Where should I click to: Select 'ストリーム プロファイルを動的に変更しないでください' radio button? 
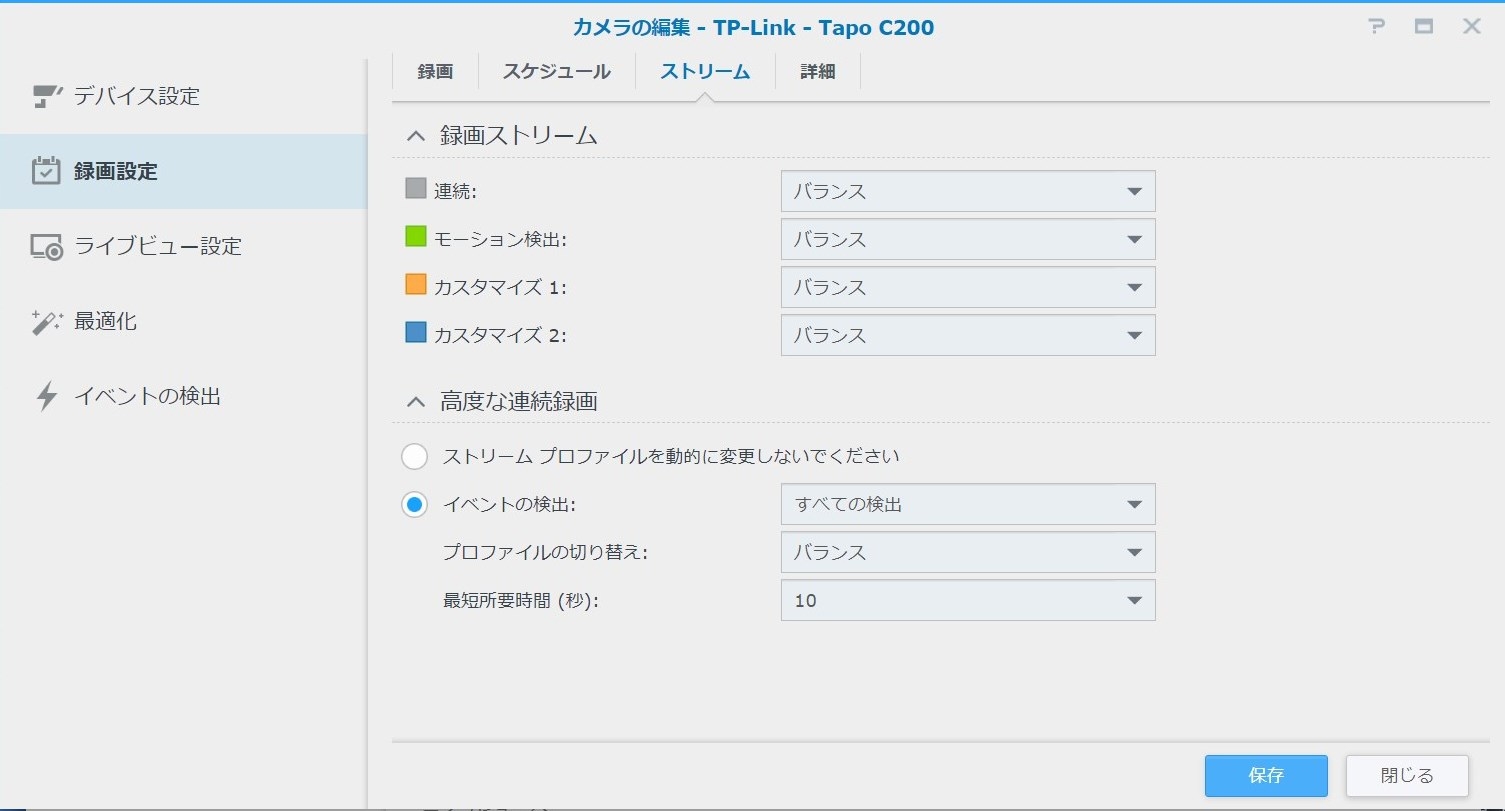point(414,457)
